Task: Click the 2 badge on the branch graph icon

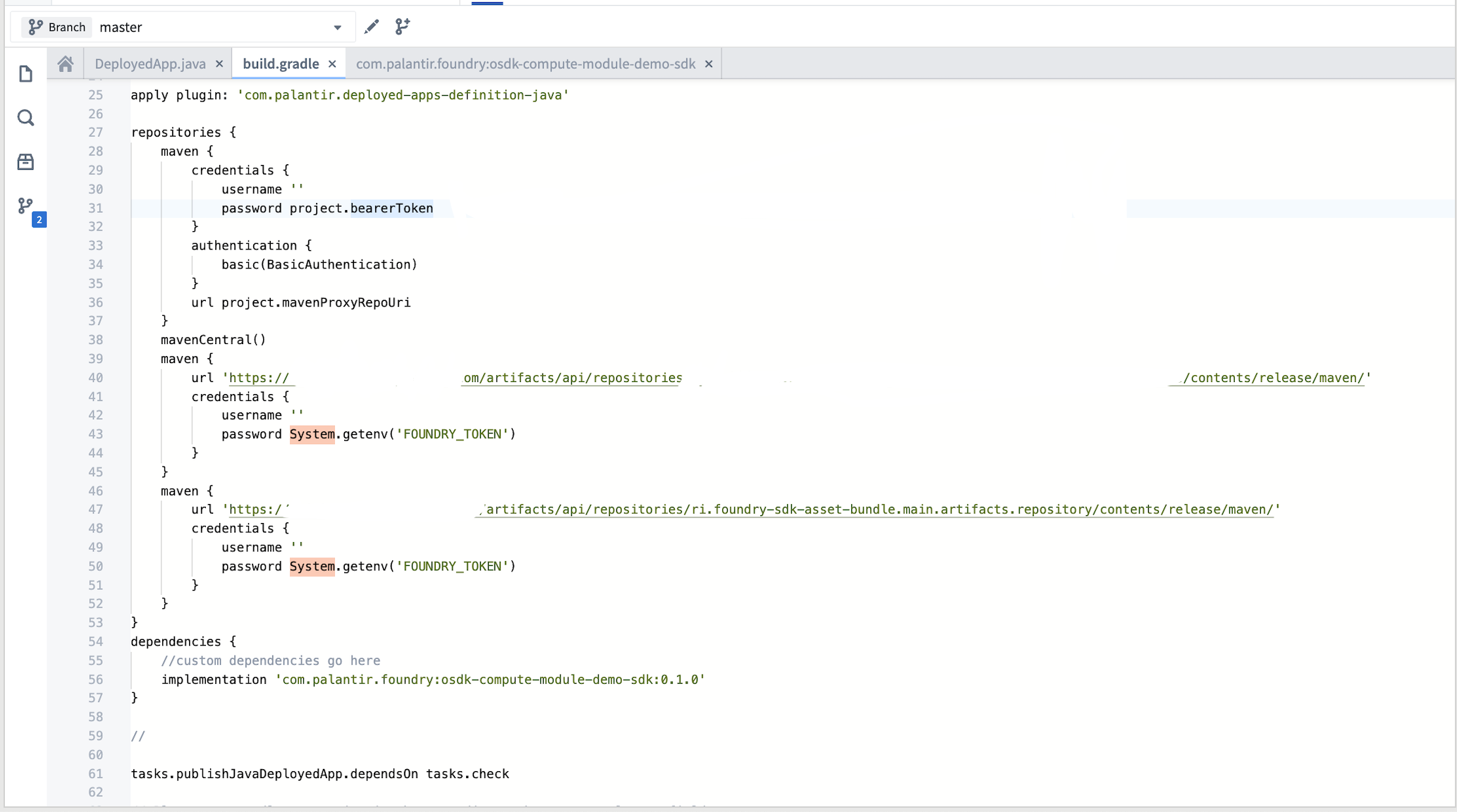Action: [39, 219]
